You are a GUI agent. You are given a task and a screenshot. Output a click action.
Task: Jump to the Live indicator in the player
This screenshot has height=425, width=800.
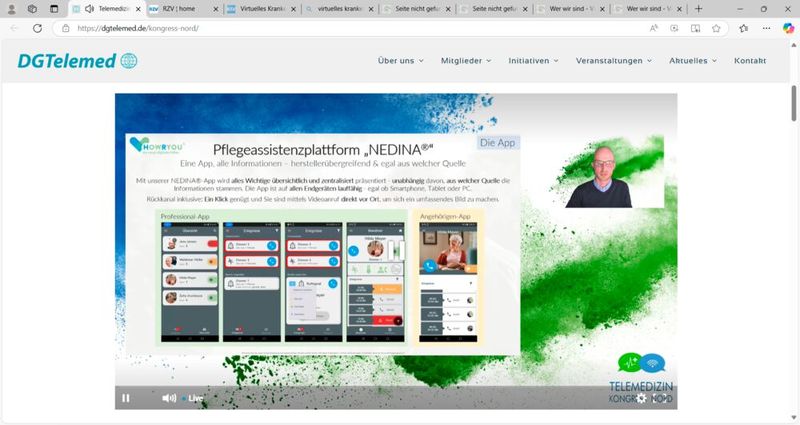(x=193, y=398)
